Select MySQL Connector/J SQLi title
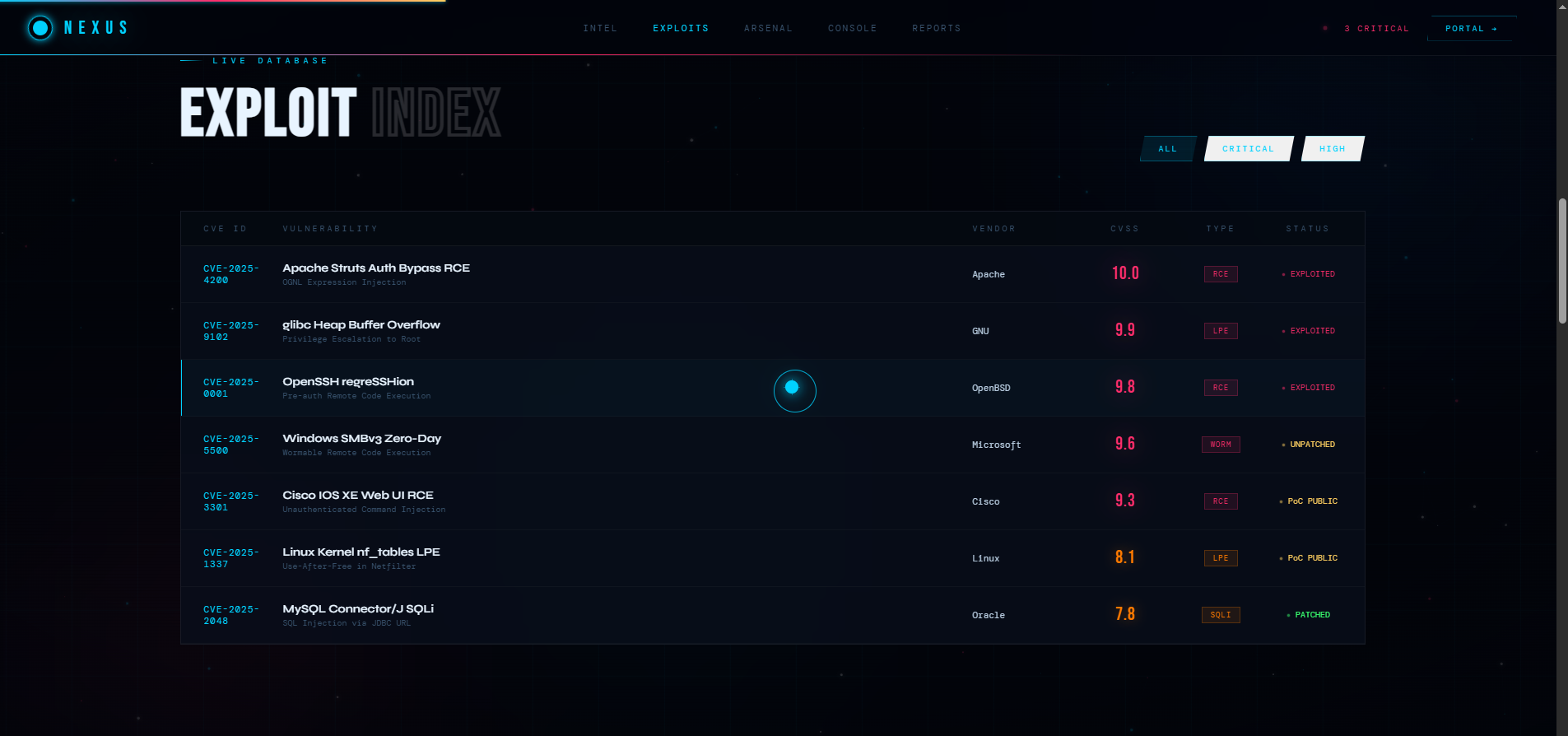 click(358, 609)
